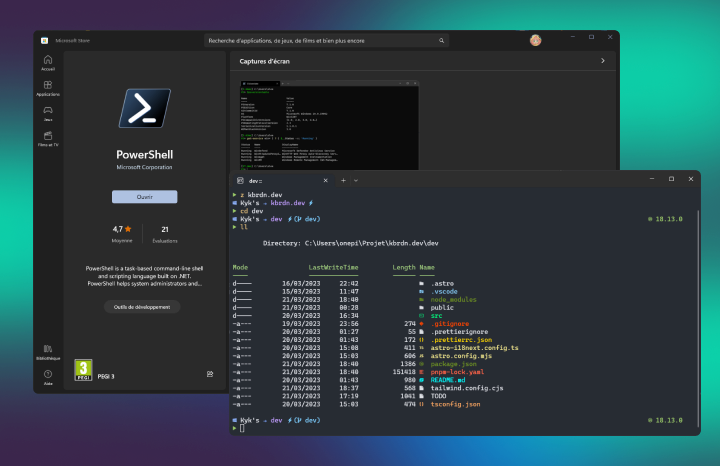Click the Microsoft Store logo icon
Screen dimensions: 720x466
pyautogui.click(x=45, y=40)
